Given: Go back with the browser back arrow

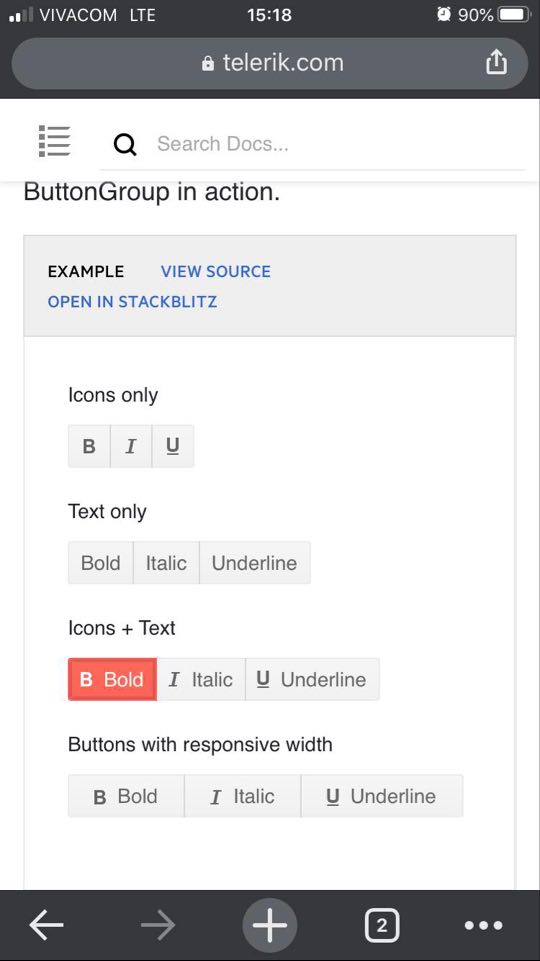Looking at the screenshot, I should click(x=47, y=924).
